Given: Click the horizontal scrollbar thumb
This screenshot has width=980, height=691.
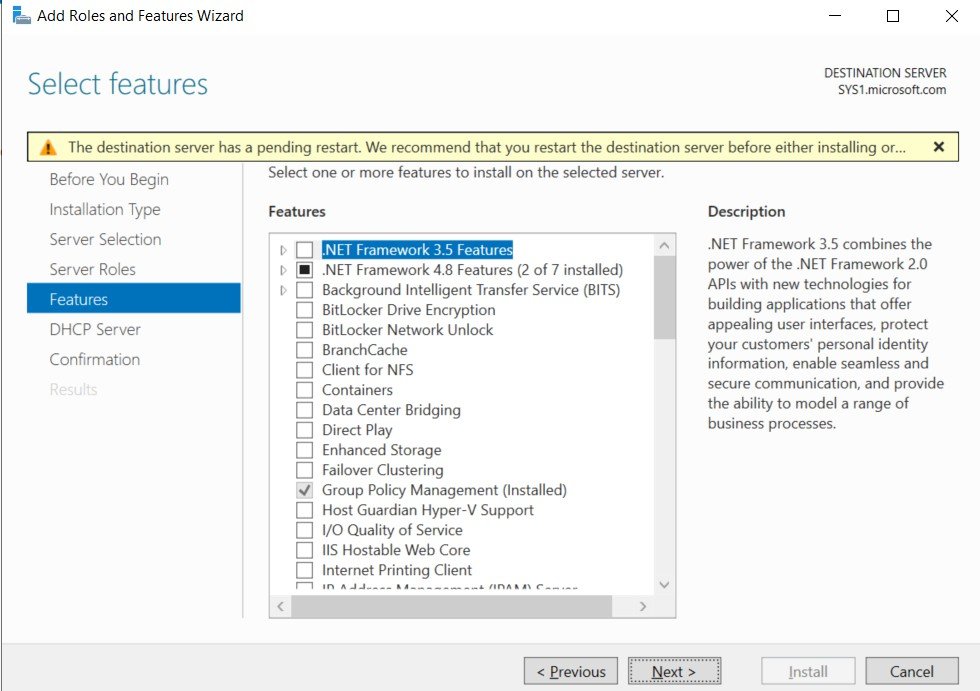Looking at the screenshot, I should (x=451, y=606).
